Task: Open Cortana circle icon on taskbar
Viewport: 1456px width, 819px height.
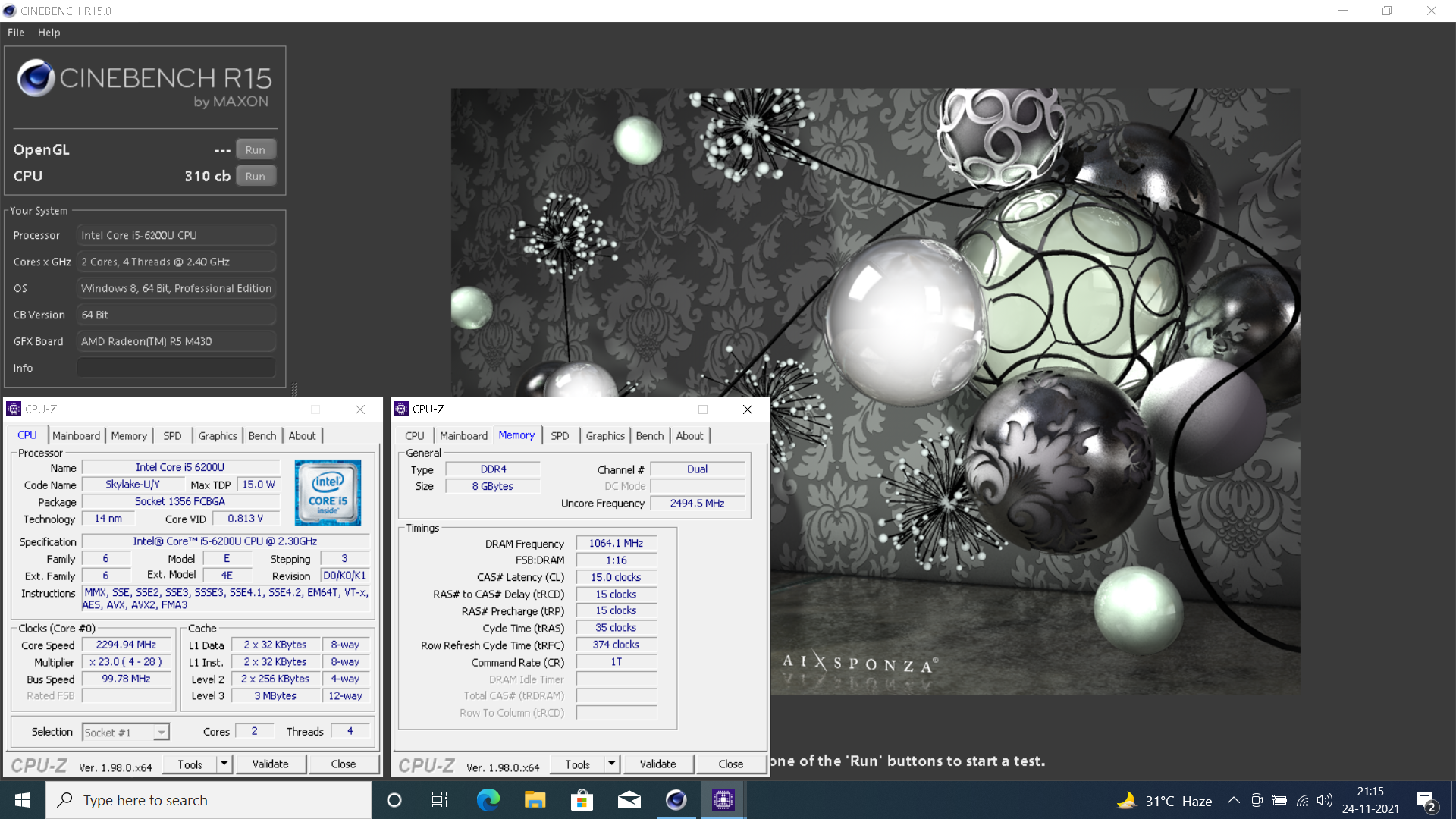Action: coord(394,800)
